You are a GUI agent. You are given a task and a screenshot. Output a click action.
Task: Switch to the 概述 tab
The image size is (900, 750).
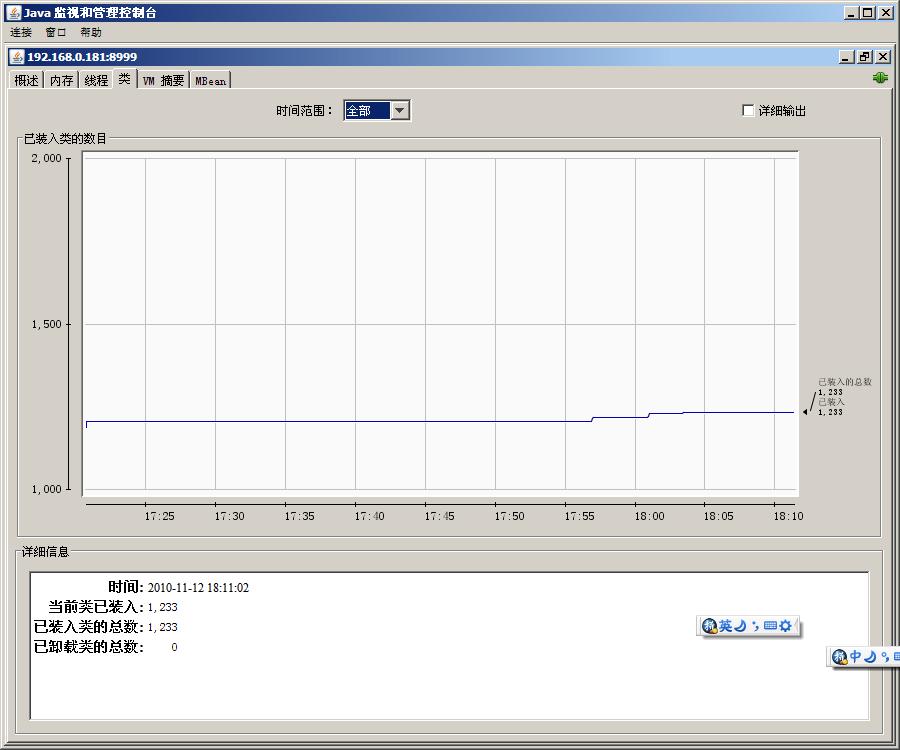tap(26, 80)
